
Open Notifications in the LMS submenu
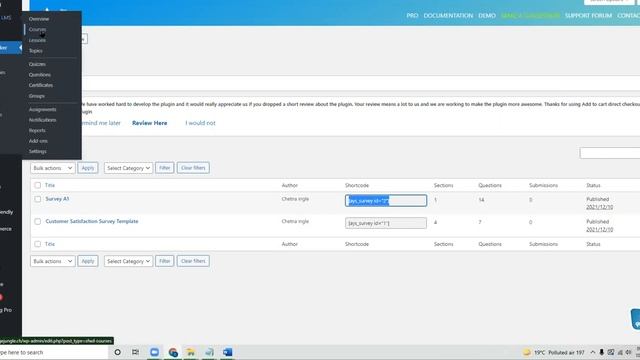(x=42, y=120)
